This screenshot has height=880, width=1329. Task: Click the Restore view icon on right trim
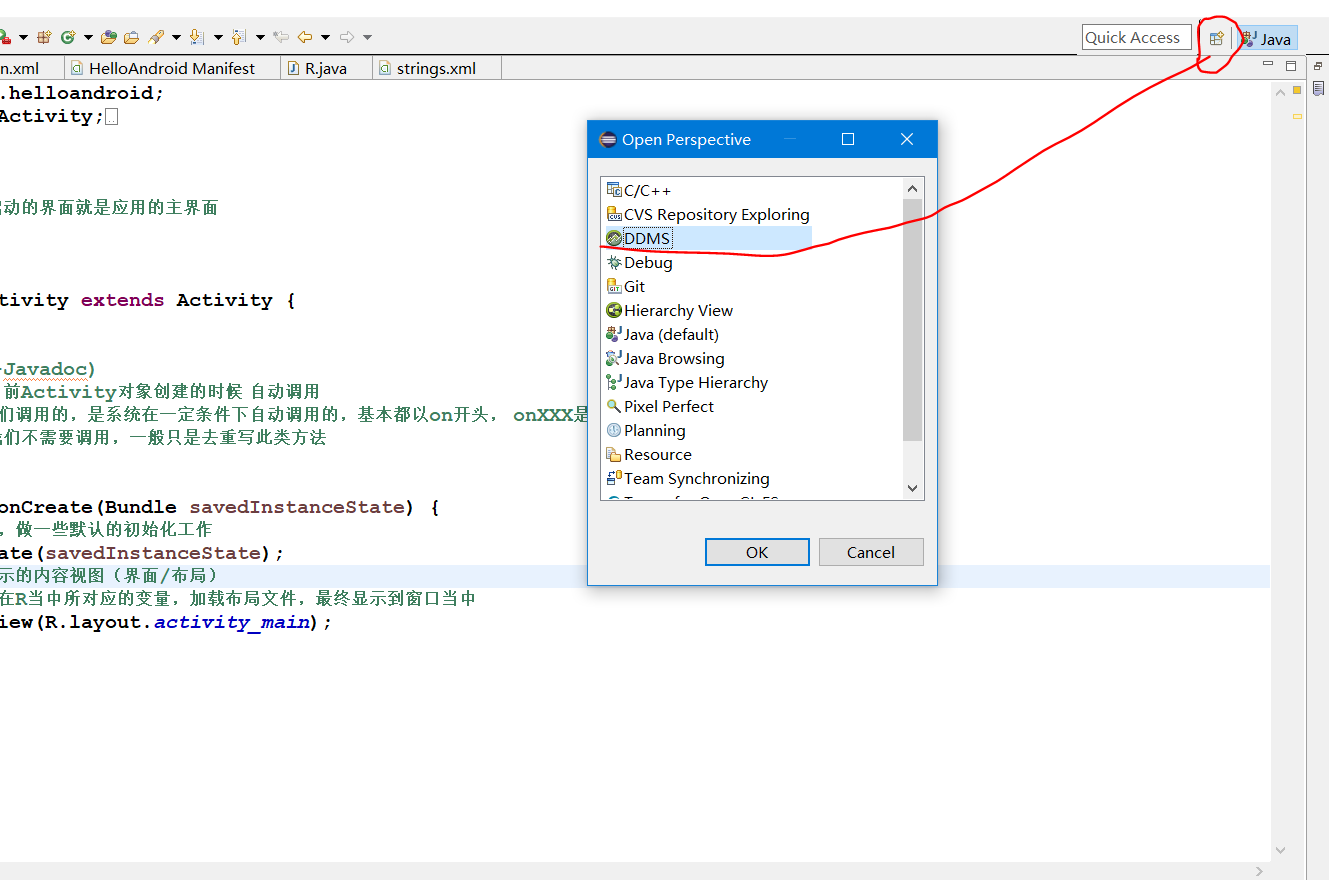coord(1318,66)
